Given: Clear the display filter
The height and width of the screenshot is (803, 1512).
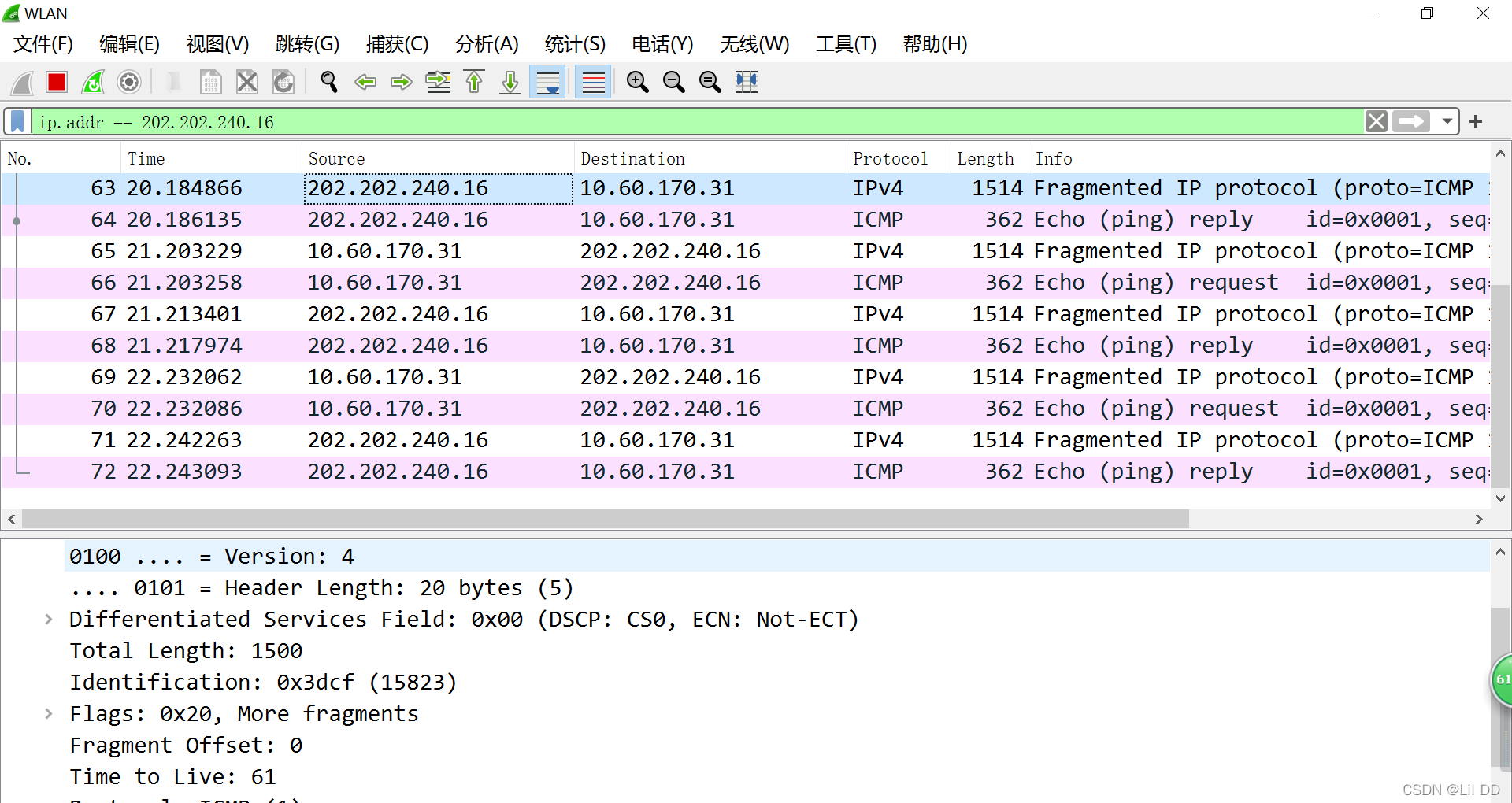Looking at the screenshot, I should click(1376, 122).
